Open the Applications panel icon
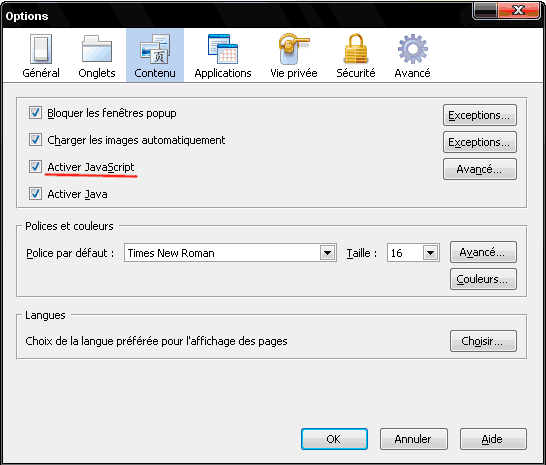 [x=223, y=49]
